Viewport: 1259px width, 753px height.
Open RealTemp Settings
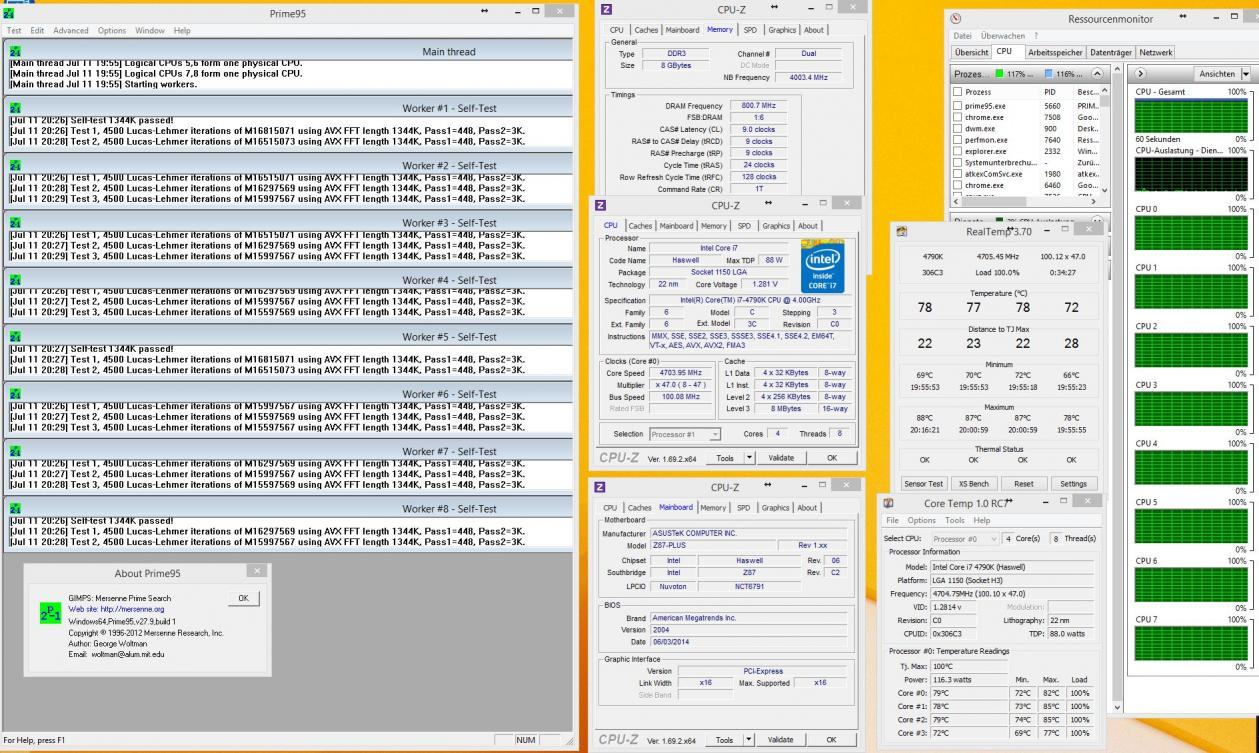point(1073,484)
